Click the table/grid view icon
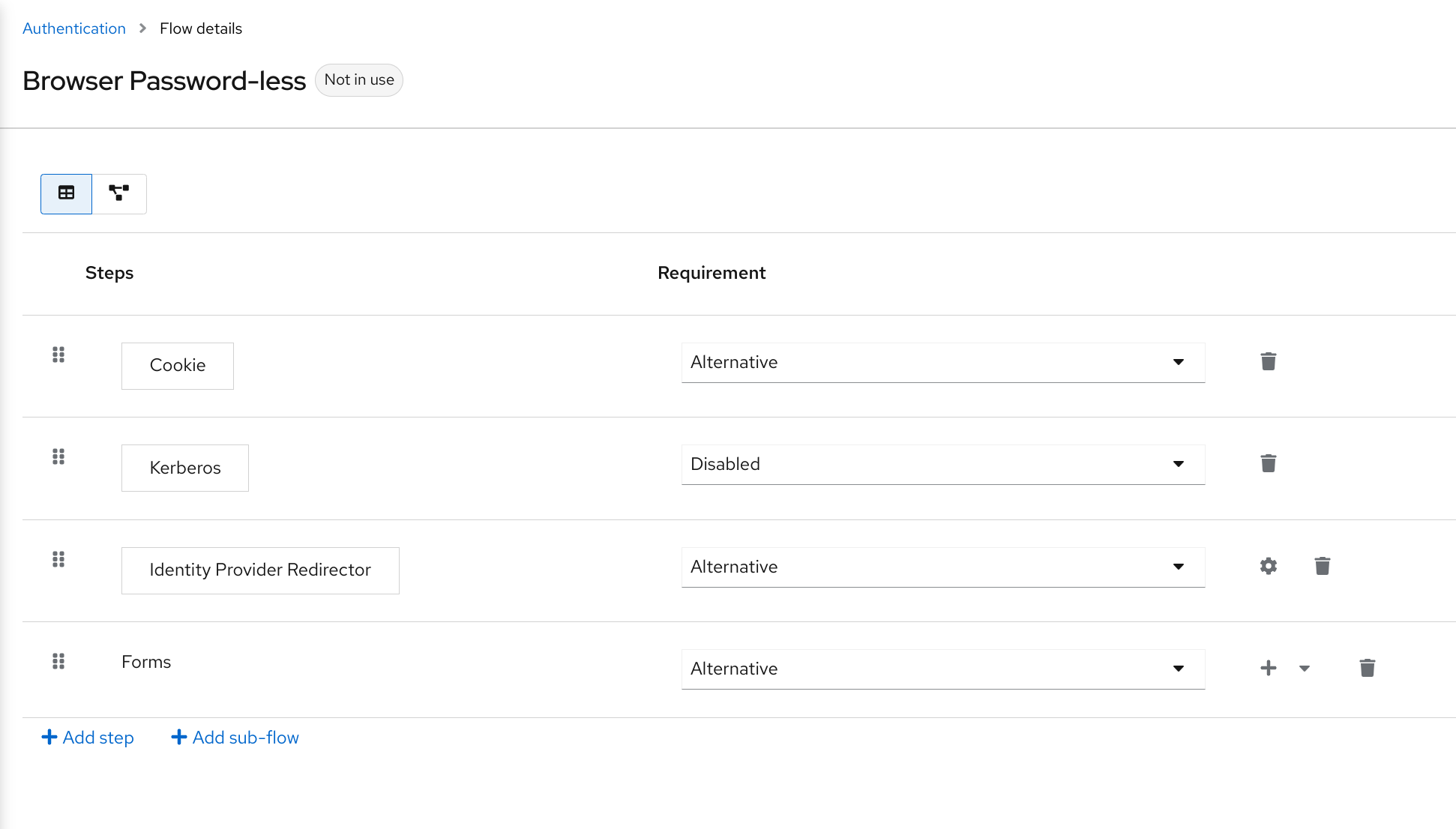The height and width of the screenshot is (829, 1456). [x=65, y=192]
